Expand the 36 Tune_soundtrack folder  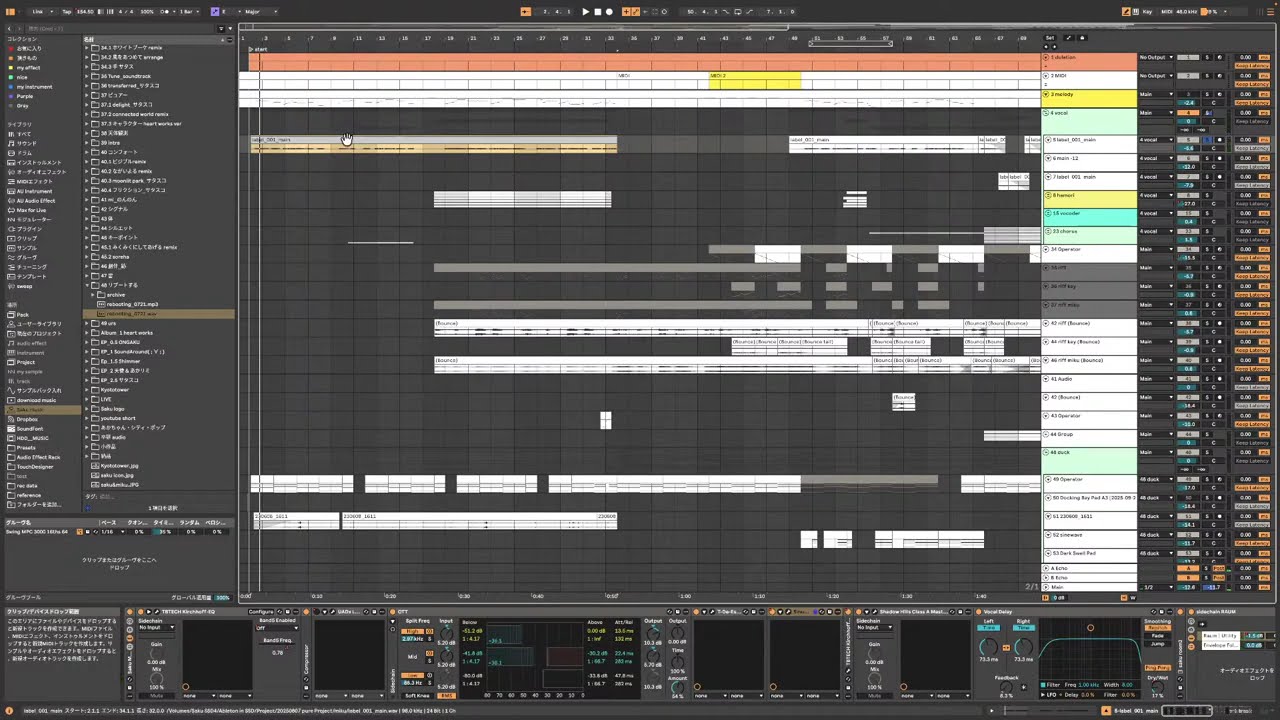(87, 76)
